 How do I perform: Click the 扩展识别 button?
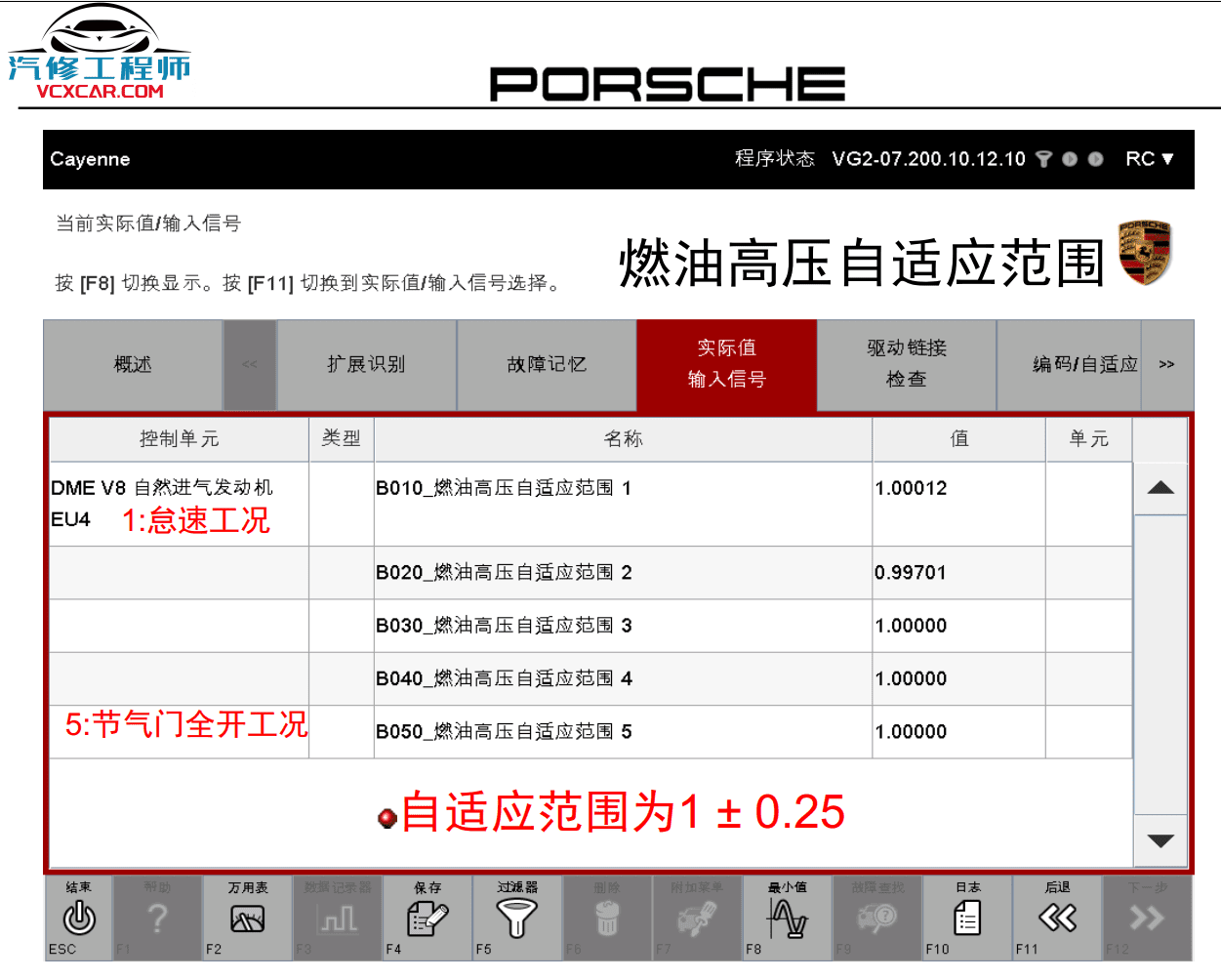click(368, 364)
